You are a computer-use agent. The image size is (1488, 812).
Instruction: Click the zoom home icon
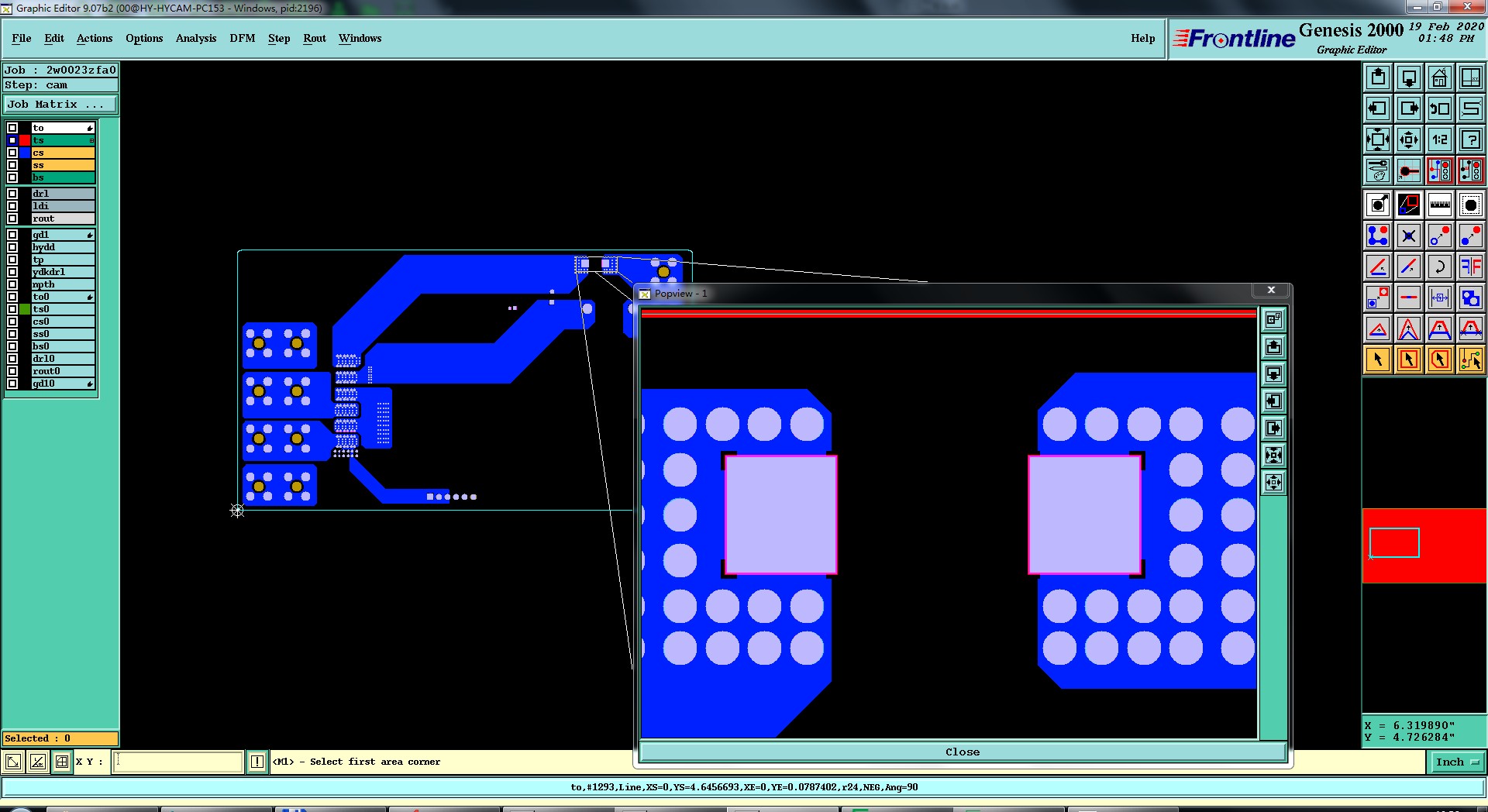pos(1440,77)
